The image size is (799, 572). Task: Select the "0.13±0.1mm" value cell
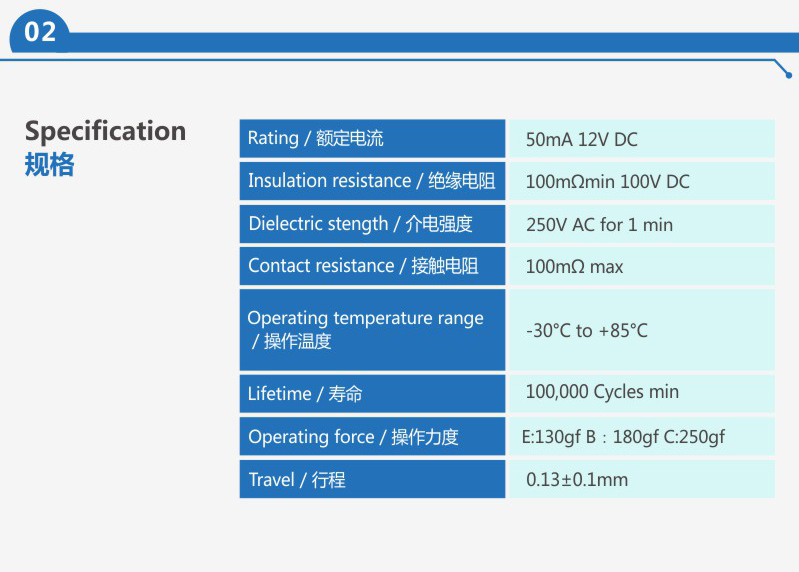641,480
